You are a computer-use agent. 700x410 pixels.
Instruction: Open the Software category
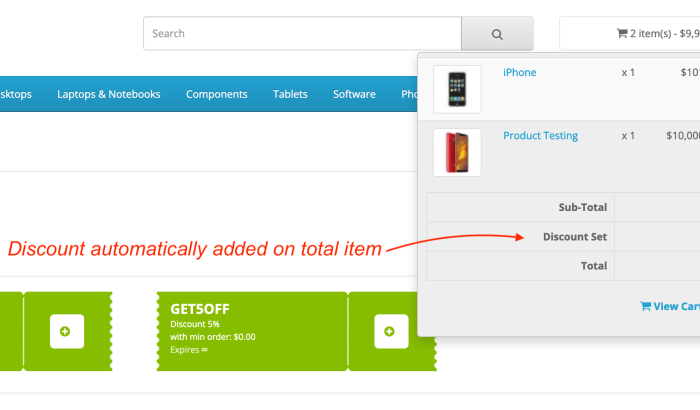coord(354,94)
